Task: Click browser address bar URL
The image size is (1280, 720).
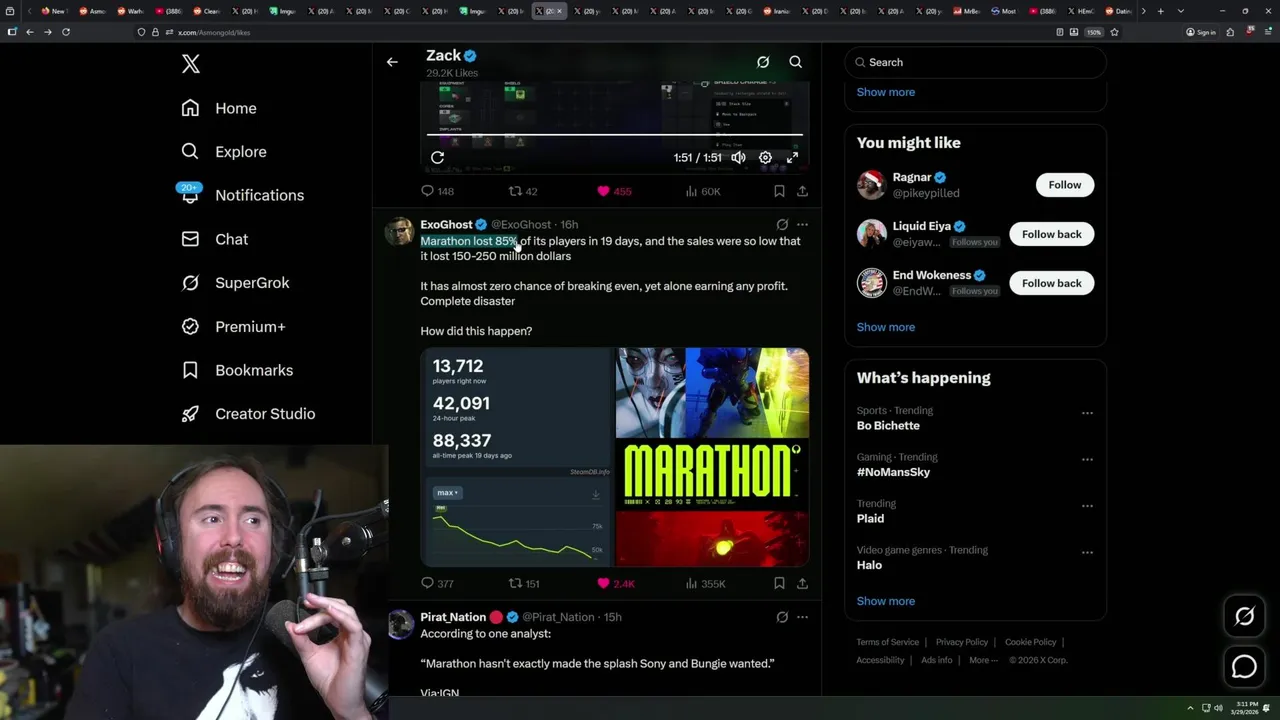Action: (214, 32)
